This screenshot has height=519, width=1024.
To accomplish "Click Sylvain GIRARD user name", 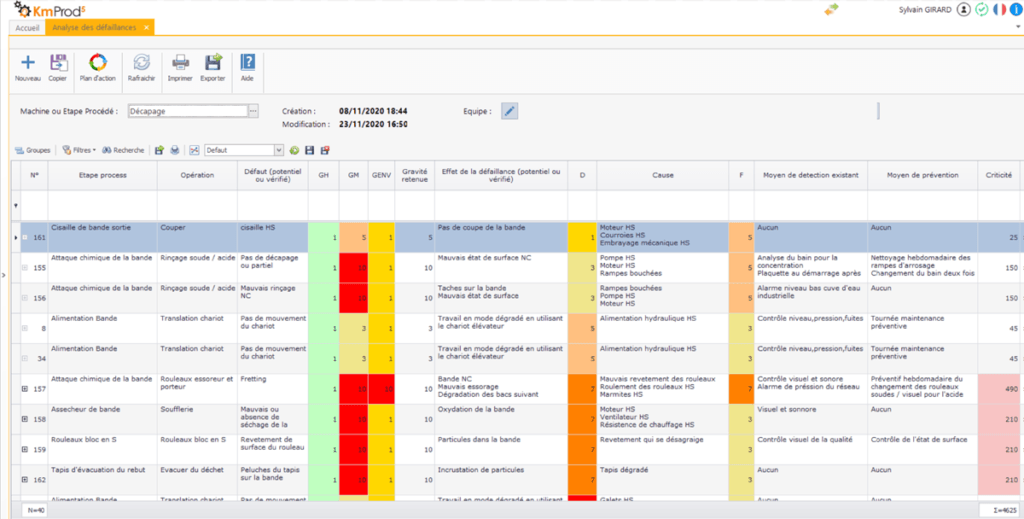I will pyautogui.click(x=925, y=10).
